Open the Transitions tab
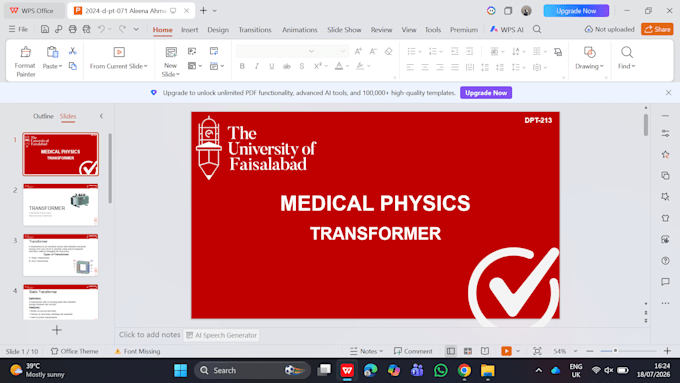Image resolution: width=680 pixels, height=383 pixels. [255, 29]
